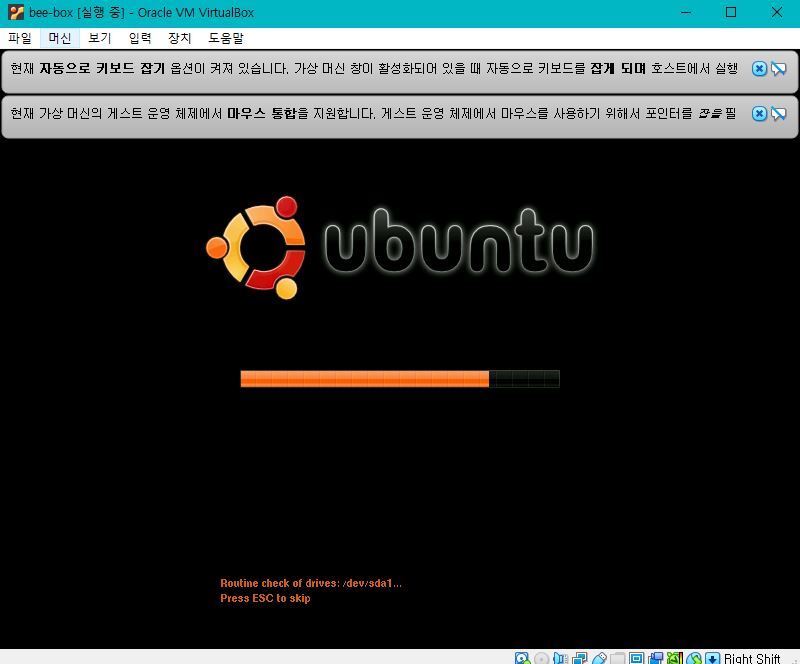Image resolution: width=800 pixels, height=664 pixels.
Task: Click the audio status icon
Action: click(x=560, y=658)
